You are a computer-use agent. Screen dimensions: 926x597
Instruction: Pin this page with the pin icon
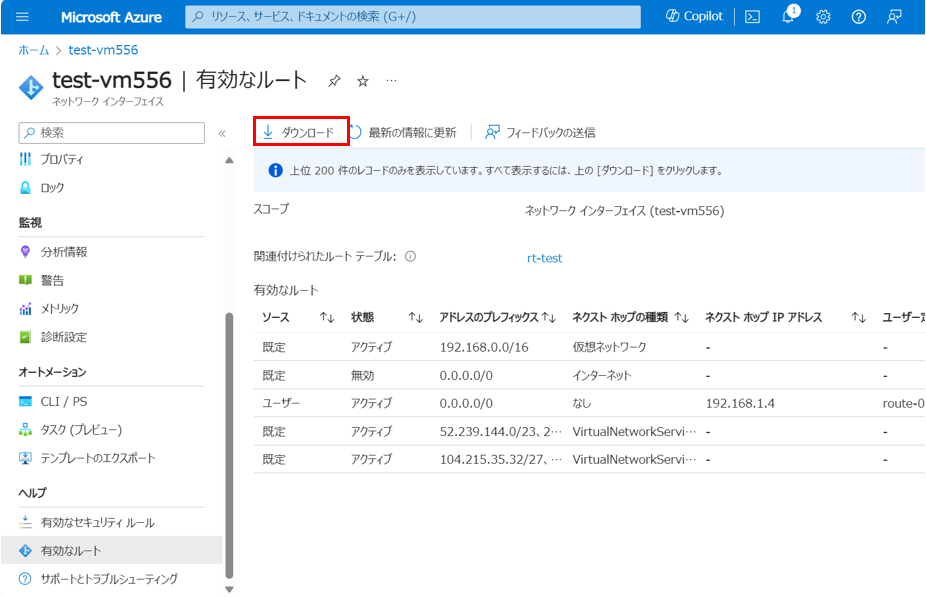[x=334, y=81]
